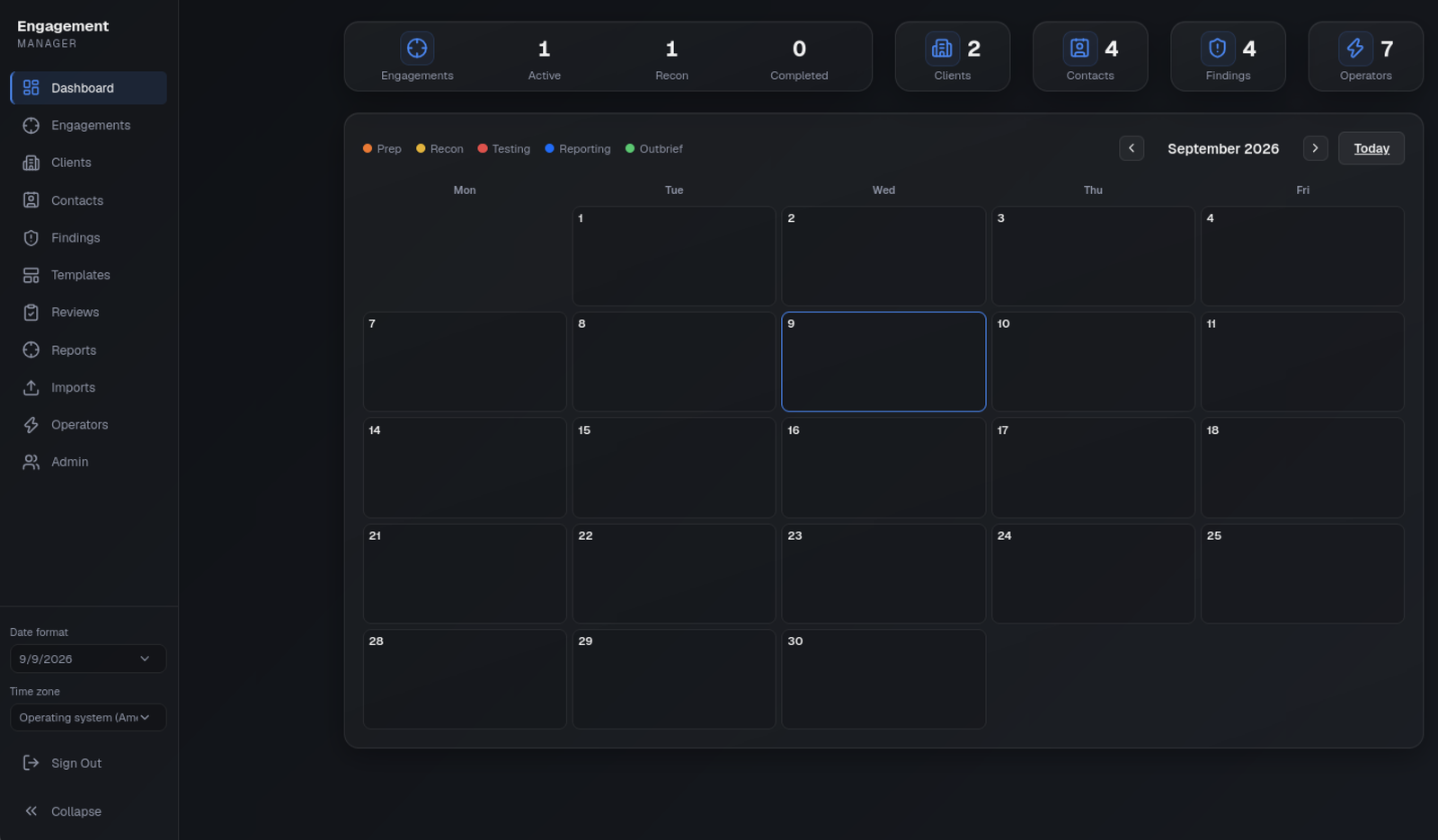Open the Dashboard menu item
Image resolution: width=1438 pixels, height=840 pixels.
point(88,88)
